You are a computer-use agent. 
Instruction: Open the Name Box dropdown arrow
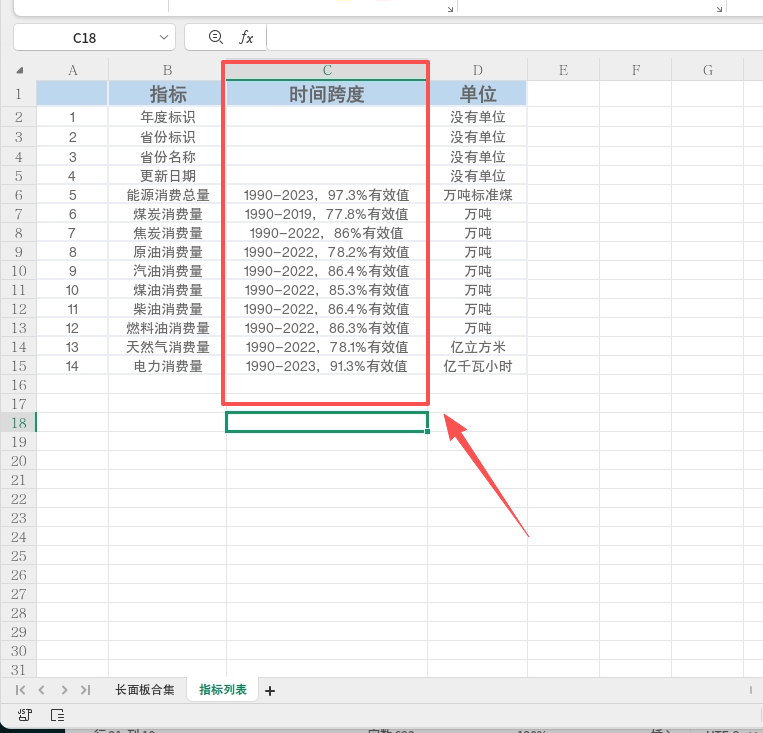pyautogui.click(x=164, y=37)
